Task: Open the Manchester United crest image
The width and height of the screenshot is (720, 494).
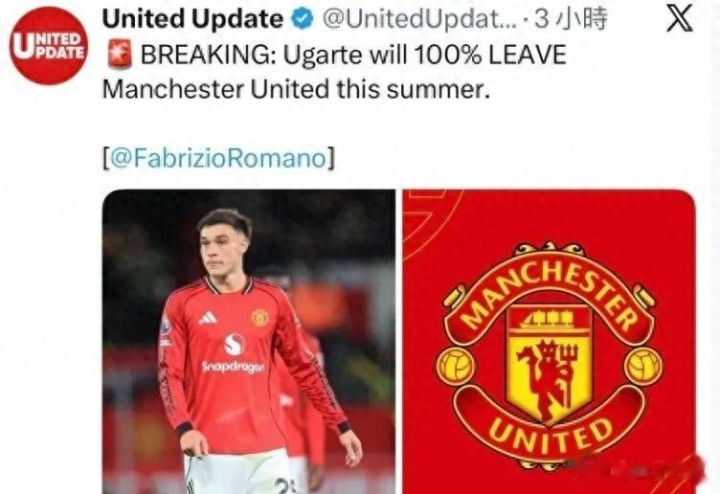Action: coord(549,342)
